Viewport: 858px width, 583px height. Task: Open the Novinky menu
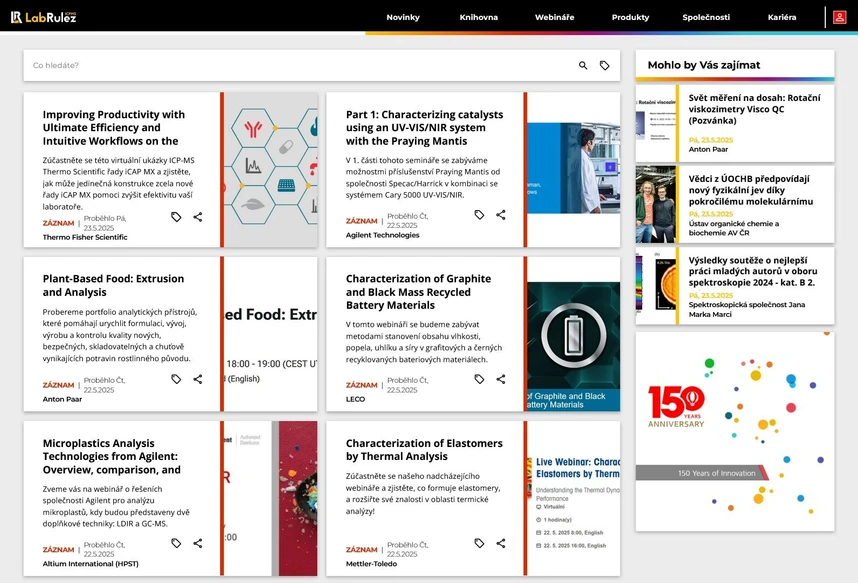coord(403,17)
